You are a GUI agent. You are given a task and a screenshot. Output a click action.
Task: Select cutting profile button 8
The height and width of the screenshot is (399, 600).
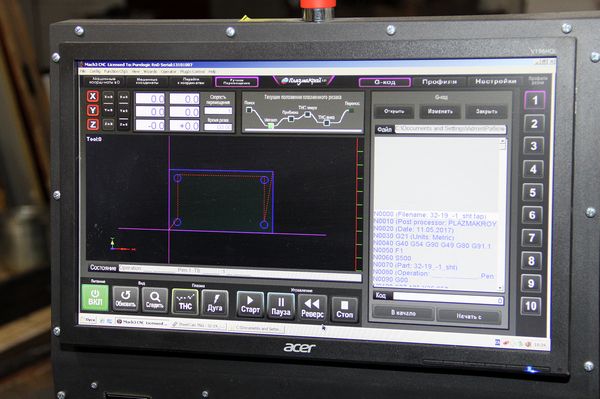coord(532,261)
